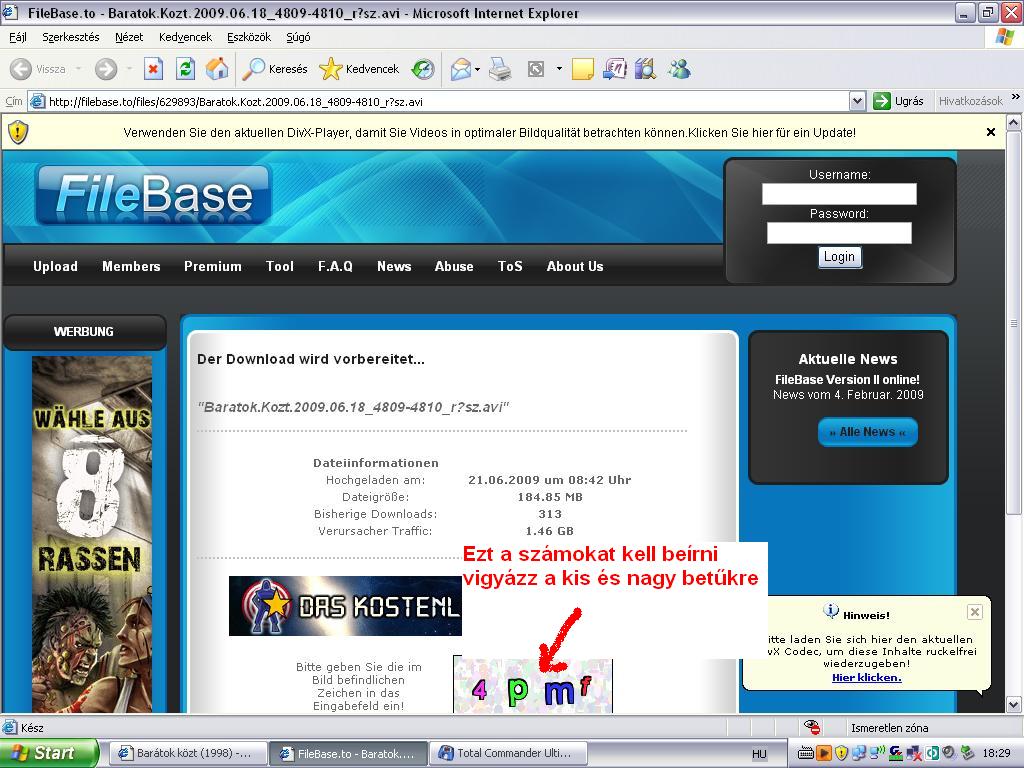The width and height of the screenshot is (1024, 768).
Task: Open the Messenger people icon
Action: coord(679,69)
